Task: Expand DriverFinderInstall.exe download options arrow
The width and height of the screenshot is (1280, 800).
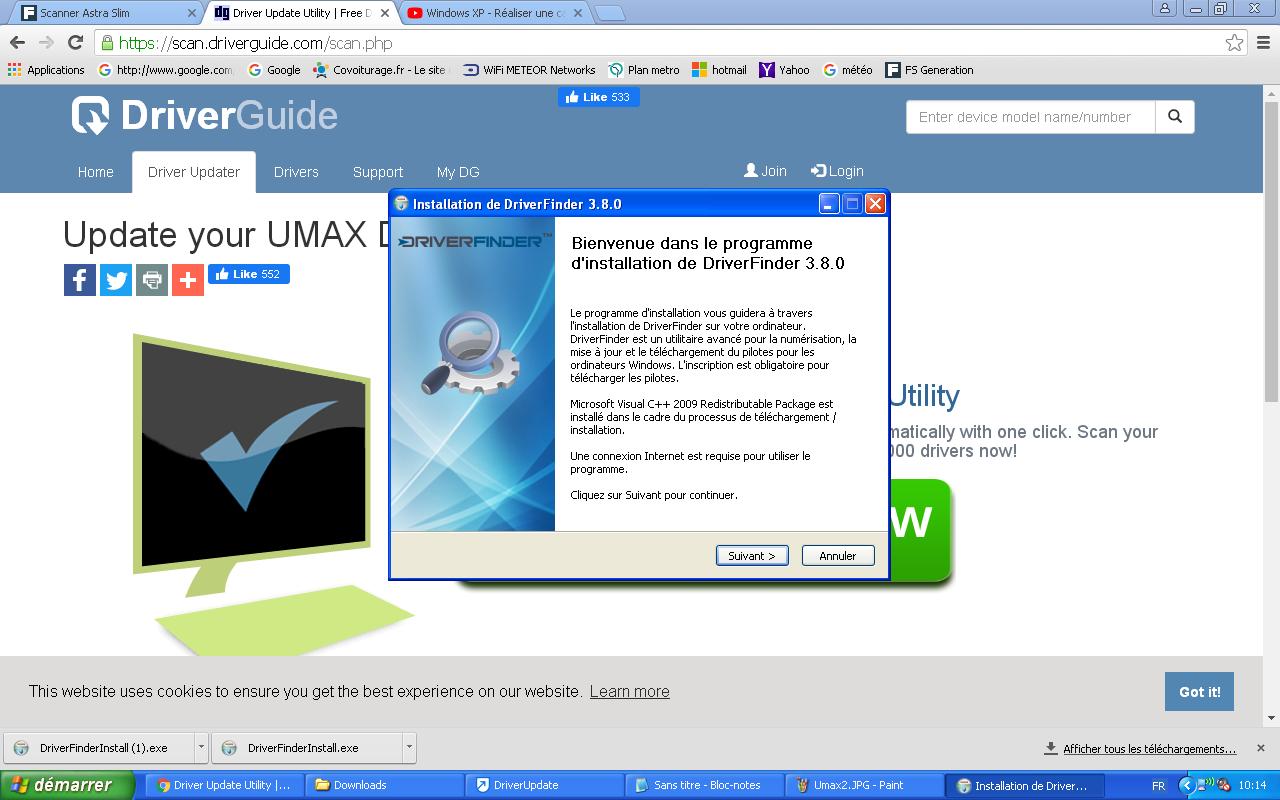Action: [x=409, y=747]
